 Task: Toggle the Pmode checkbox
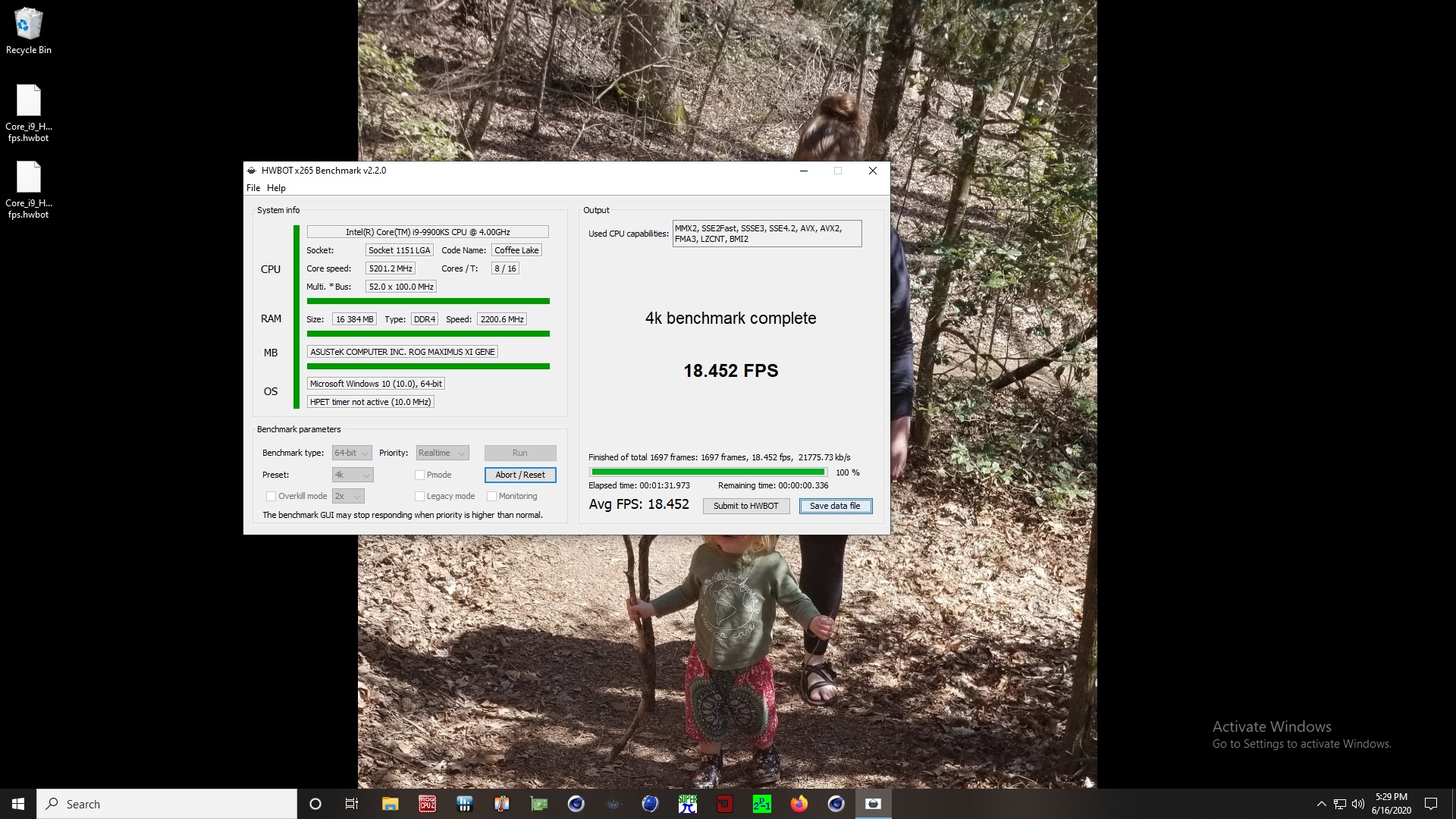[419, 475]
